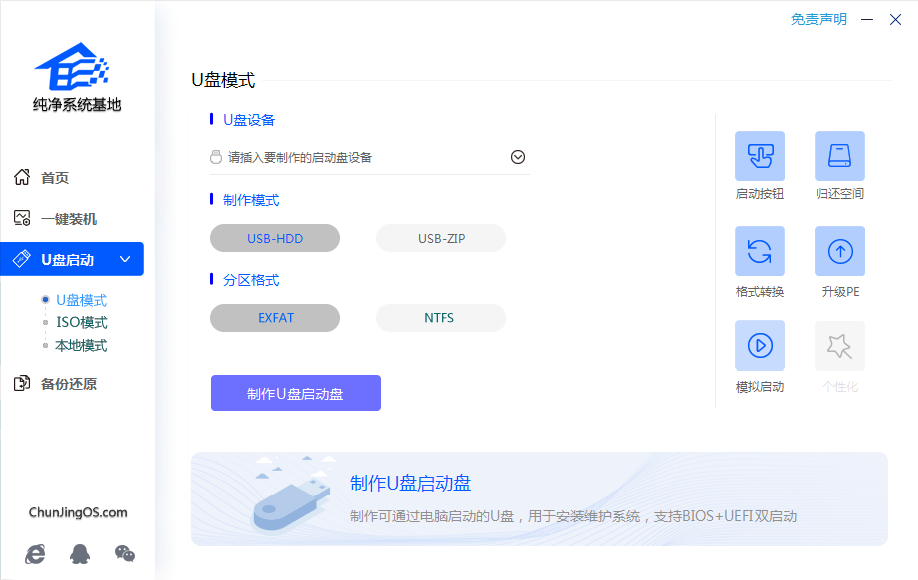Click the ChunJingOS.com website text
Image resolution: width=918 pixels, height=580 pixels.
(78, 512)
